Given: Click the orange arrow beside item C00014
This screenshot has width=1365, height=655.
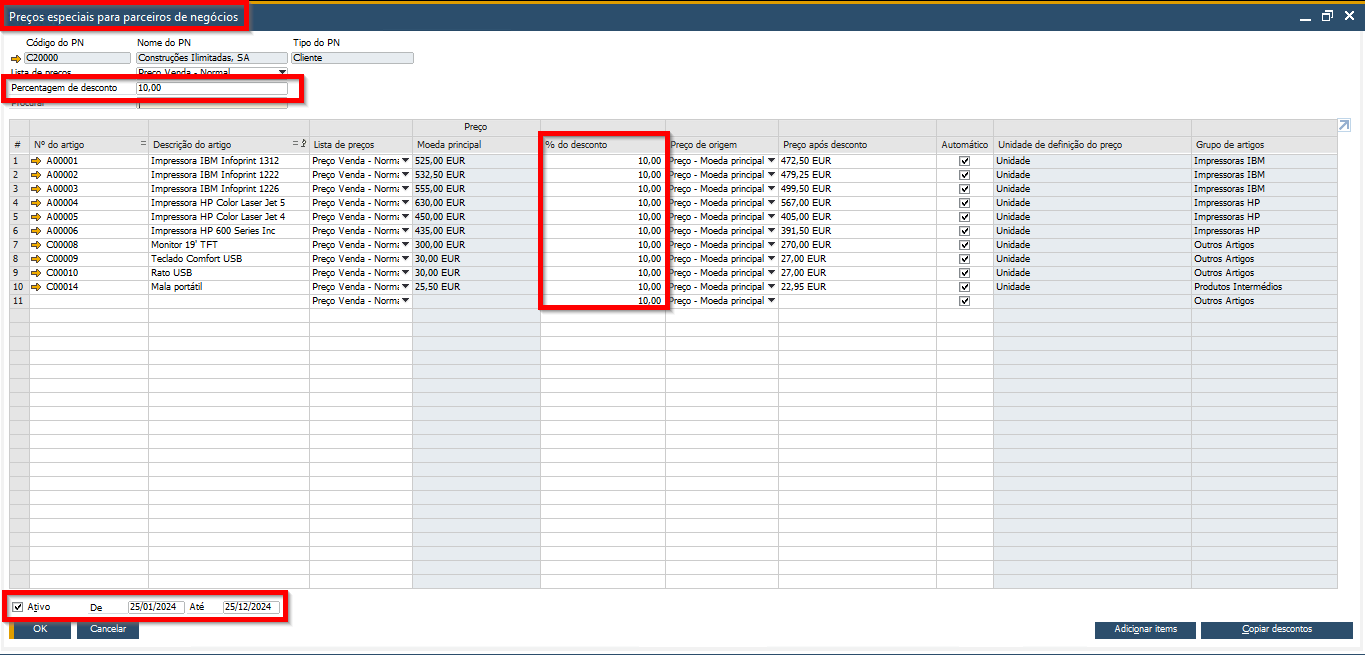Looking at the screenshot, I should point(37,287).
